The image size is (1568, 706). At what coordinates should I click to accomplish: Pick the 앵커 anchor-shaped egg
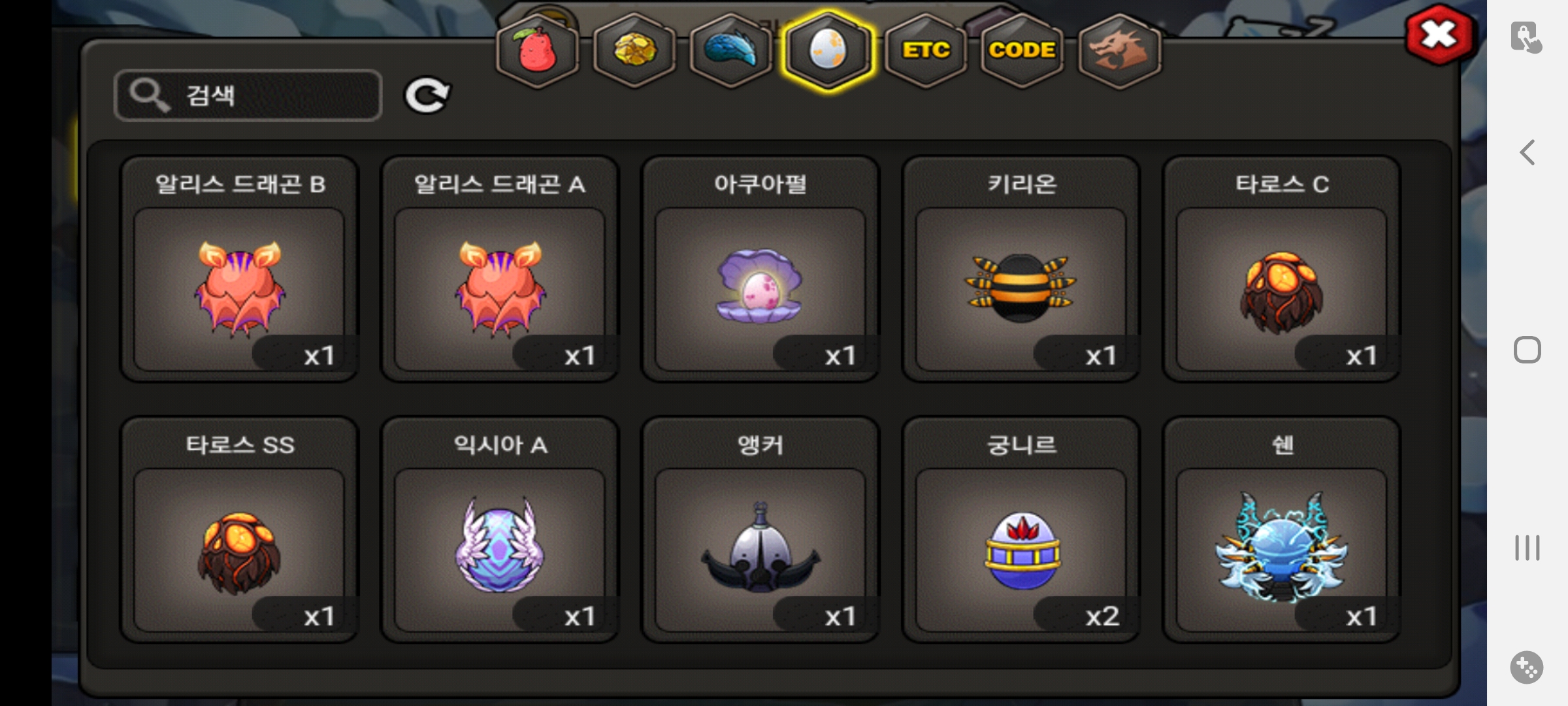[x=760, y=529]
